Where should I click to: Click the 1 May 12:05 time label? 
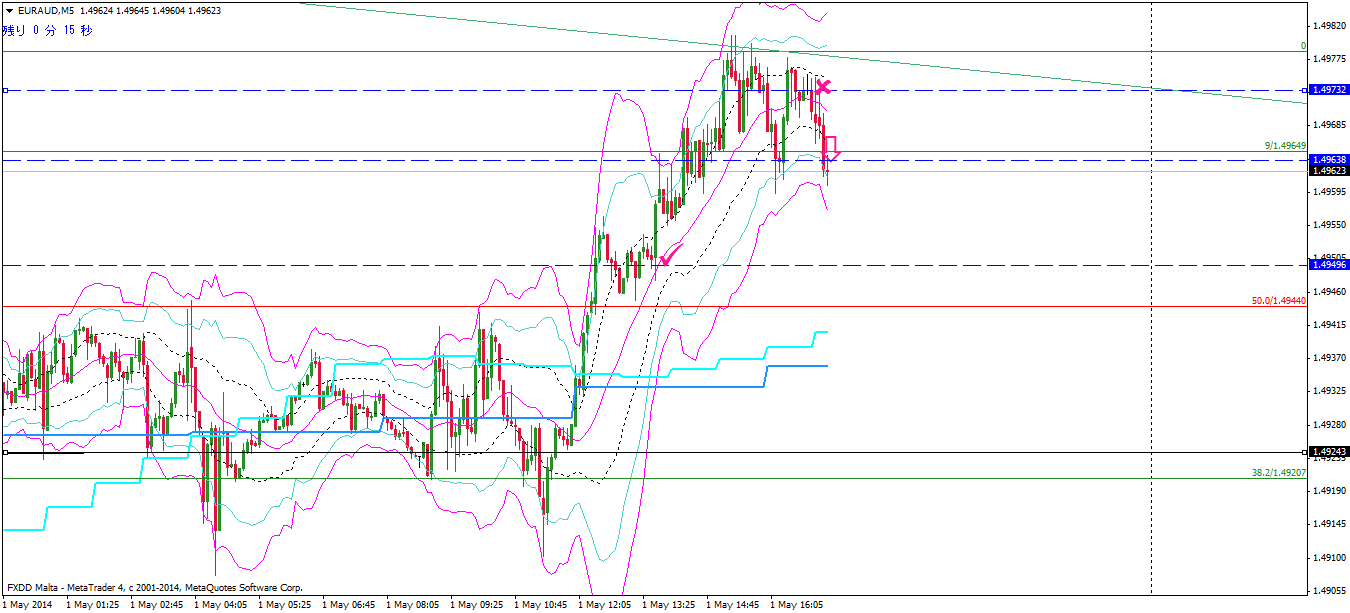click(604, 605)
